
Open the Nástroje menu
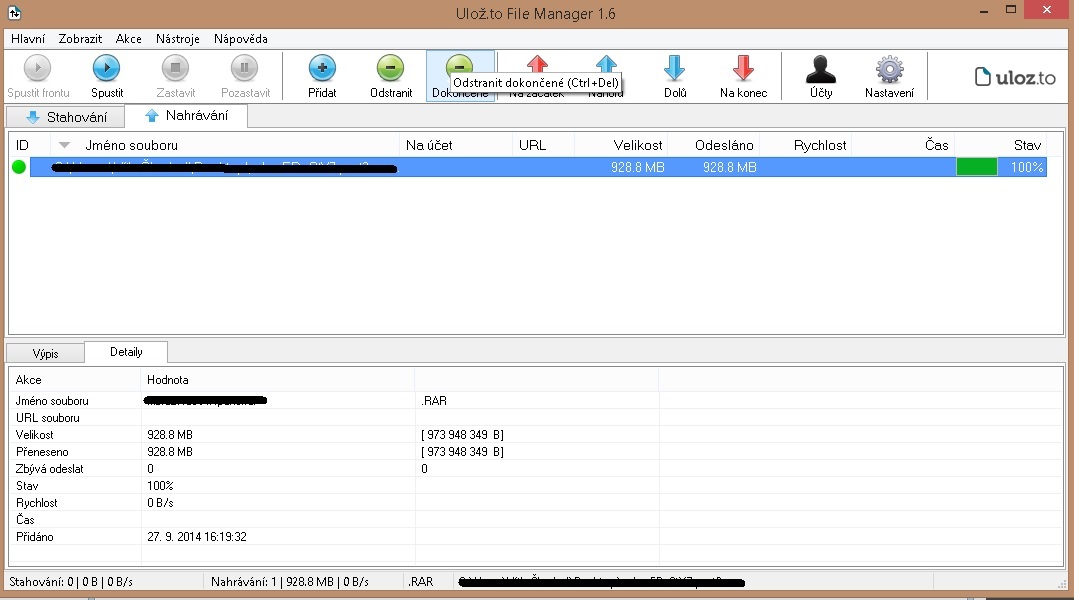click(177, 39)
